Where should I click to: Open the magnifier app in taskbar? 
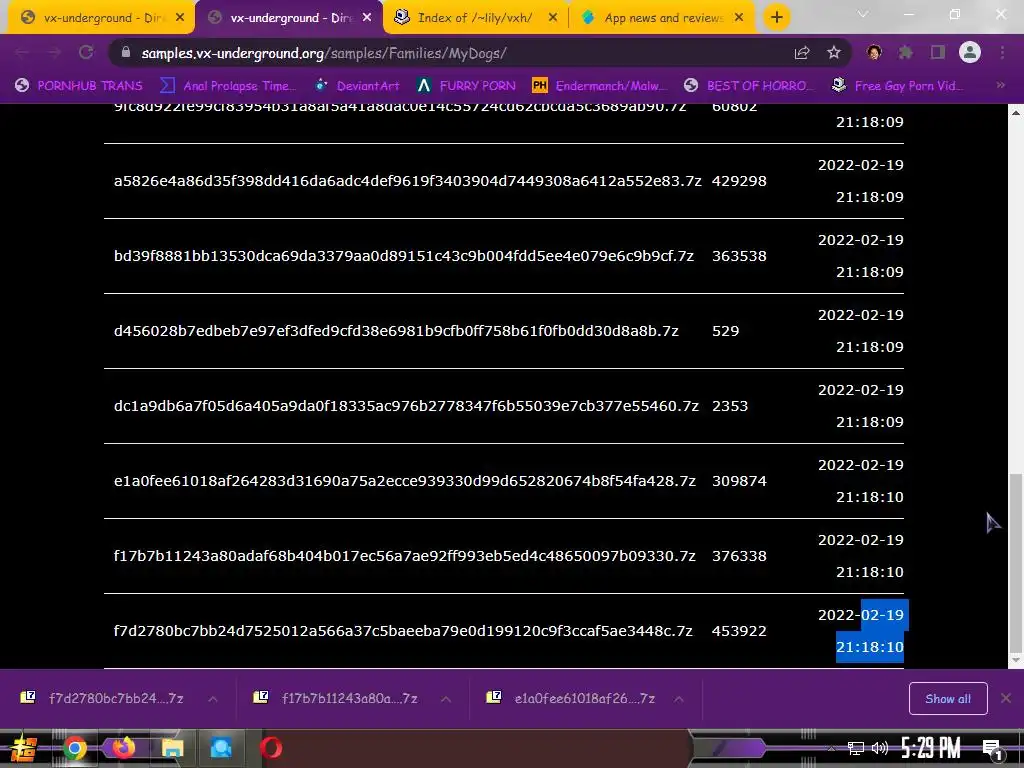click(x=221, y=748)
